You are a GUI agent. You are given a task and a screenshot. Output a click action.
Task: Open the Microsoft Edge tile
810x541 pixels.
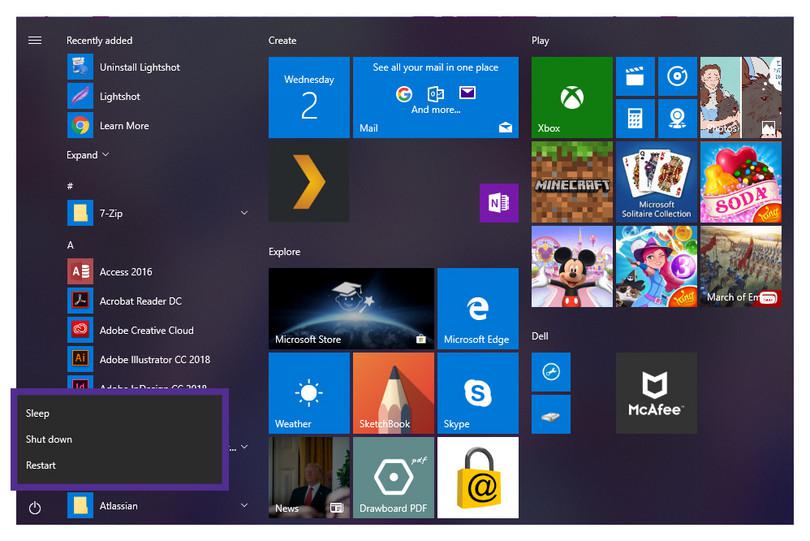tap(478, 308)
